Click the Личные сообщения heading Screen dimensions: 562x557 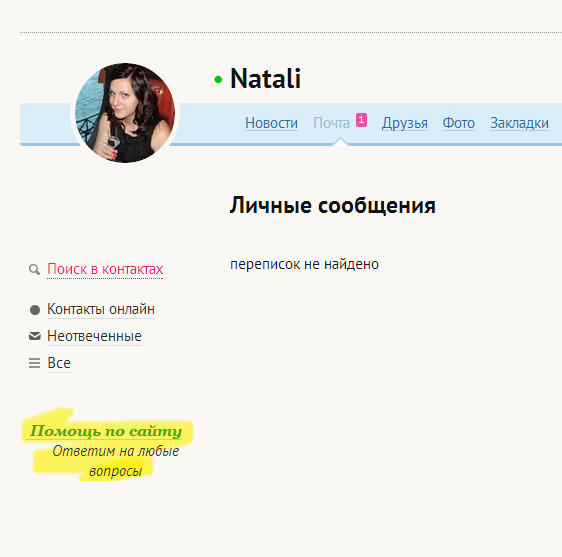[x=333, y=206]
